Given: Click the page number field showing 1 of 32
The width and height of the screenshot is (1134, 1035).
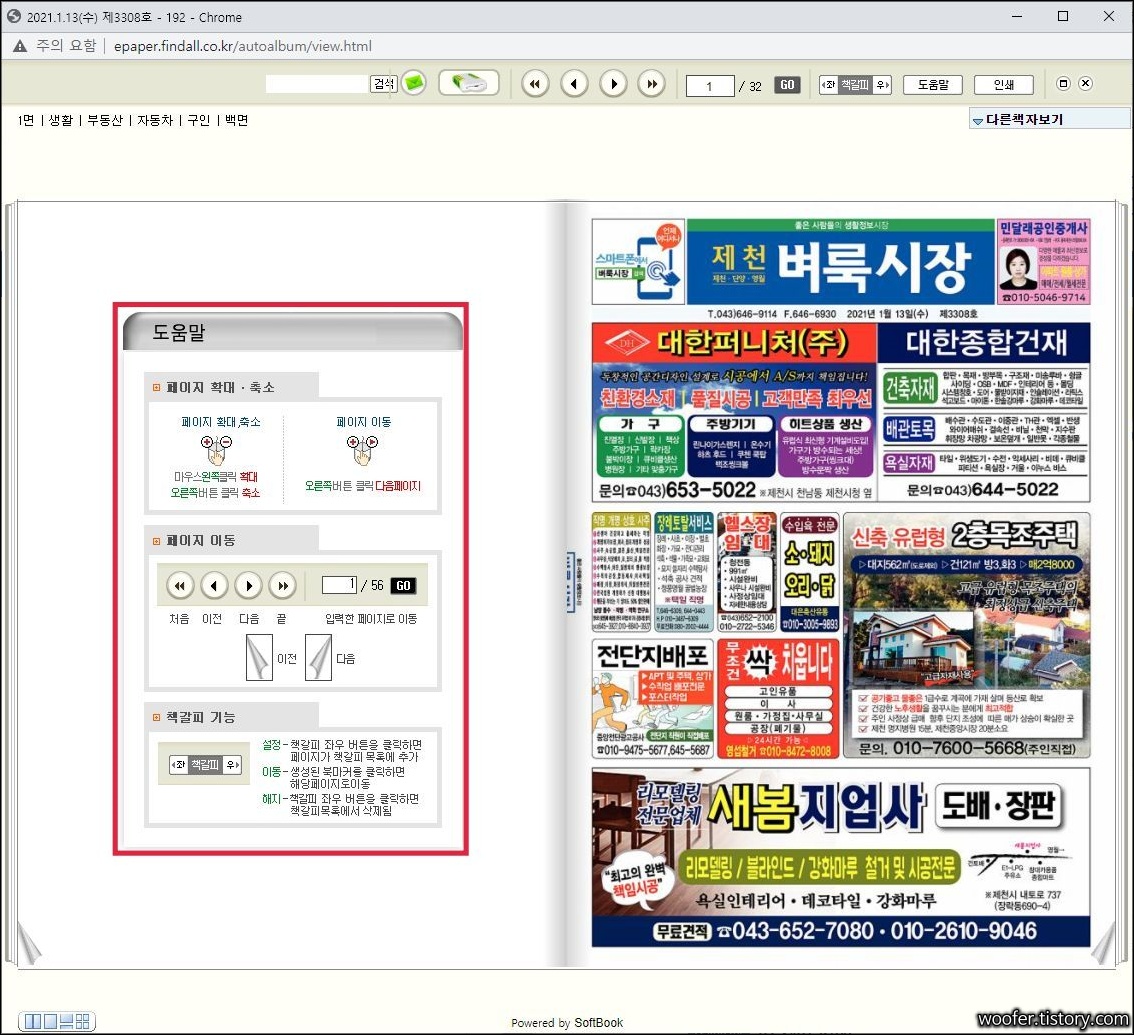Looking at the screenshot, I should [709, 86].
